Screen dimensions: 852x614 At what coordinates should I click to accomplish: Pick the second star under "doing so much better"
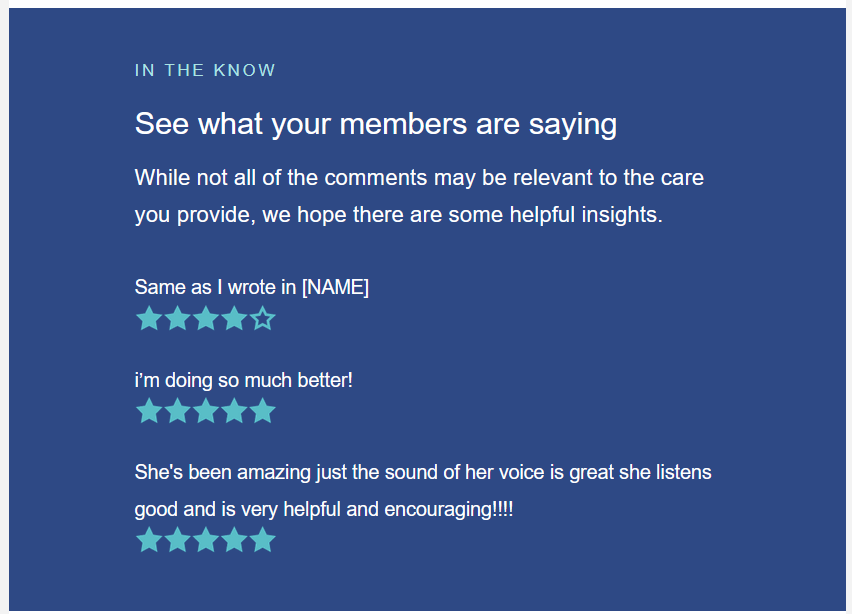tap(177, 411)
